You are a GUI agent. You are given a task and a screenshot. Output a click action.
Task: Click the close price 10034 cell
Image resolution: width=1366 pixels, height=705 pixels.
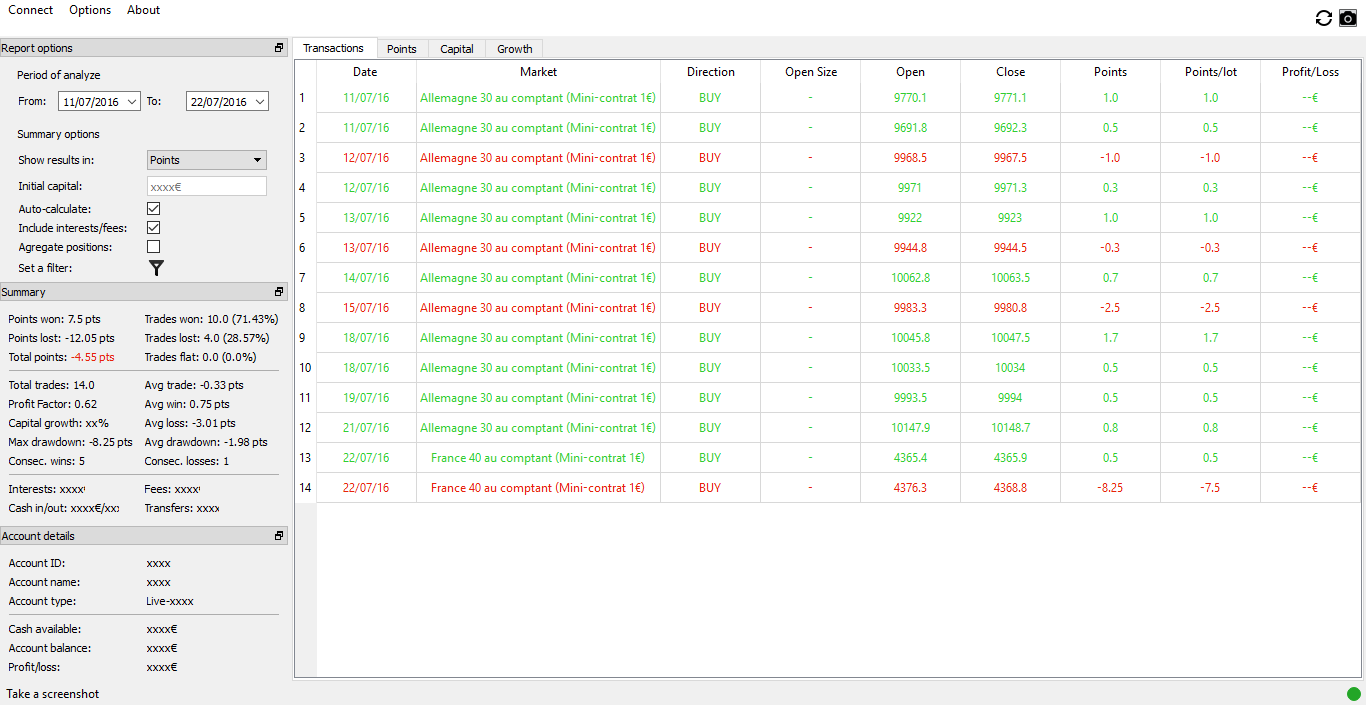1011,368
